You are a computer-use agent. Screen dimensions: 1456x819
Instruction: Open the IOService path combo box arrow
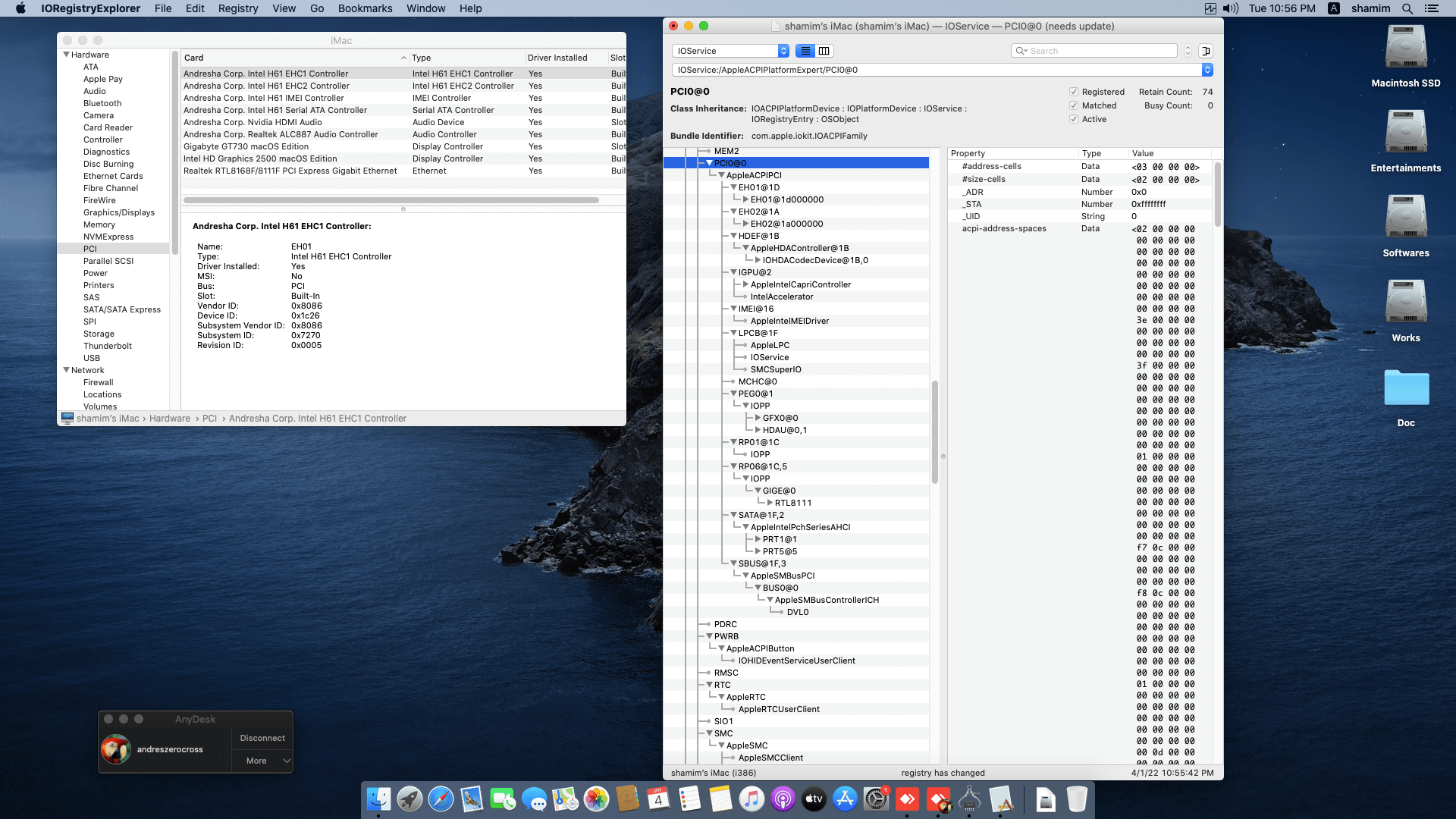point(1207,70)
